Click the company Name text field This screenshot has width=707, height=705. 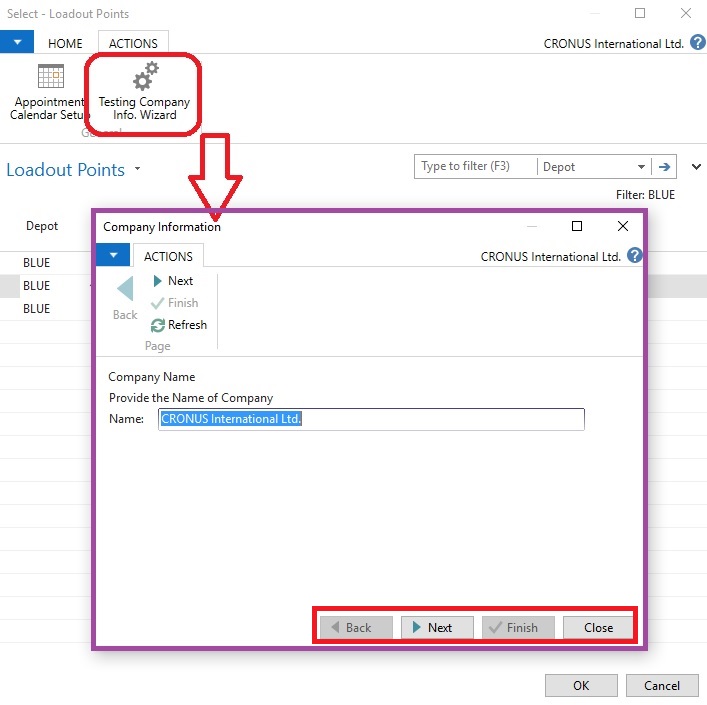(x=370, y=419)
